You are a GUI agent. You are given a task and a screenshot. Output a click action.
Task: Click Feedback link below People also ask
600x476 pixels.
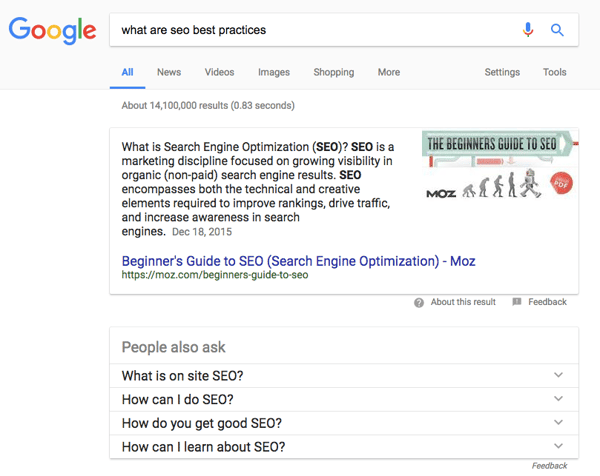coord(549,466)
